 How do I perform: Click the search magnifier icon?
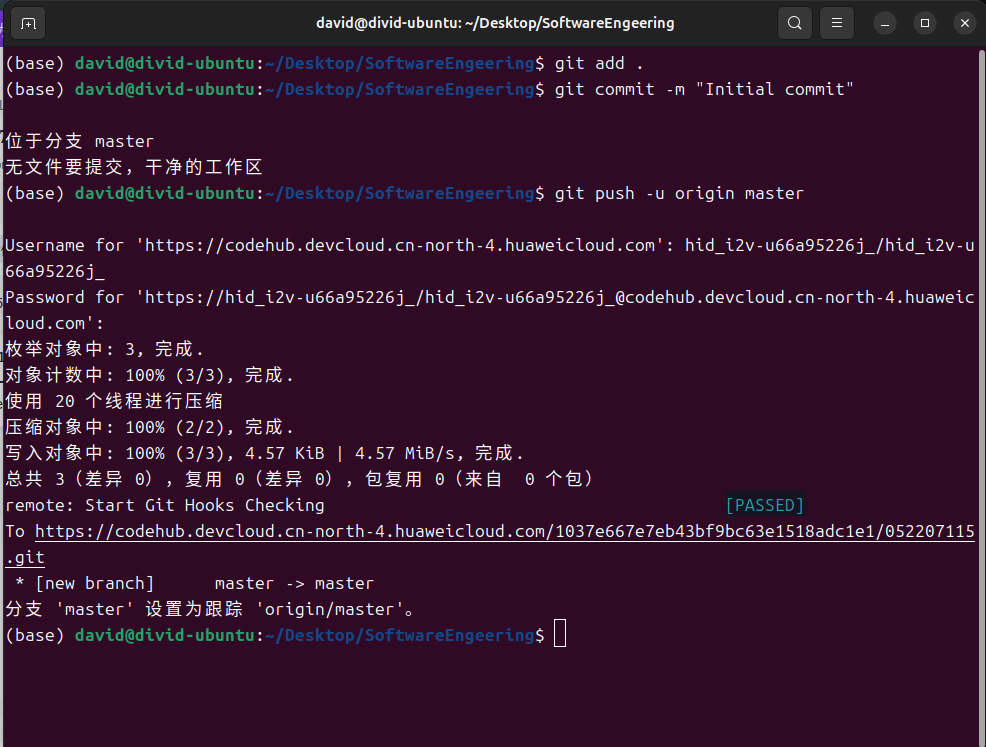point(794,22)
